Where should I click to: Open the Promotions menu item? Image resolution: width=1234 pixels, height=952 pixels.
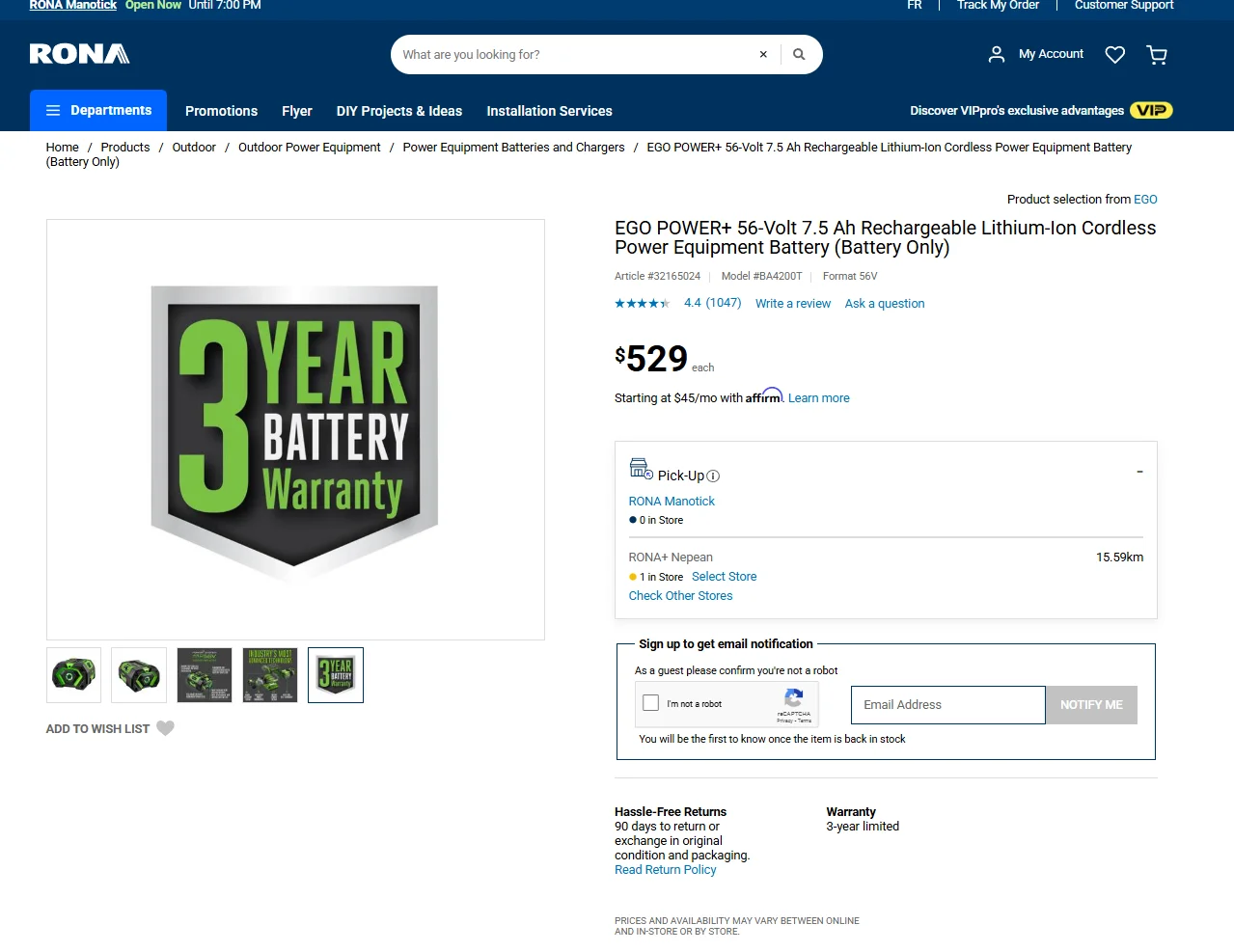[x=221, y=111]
